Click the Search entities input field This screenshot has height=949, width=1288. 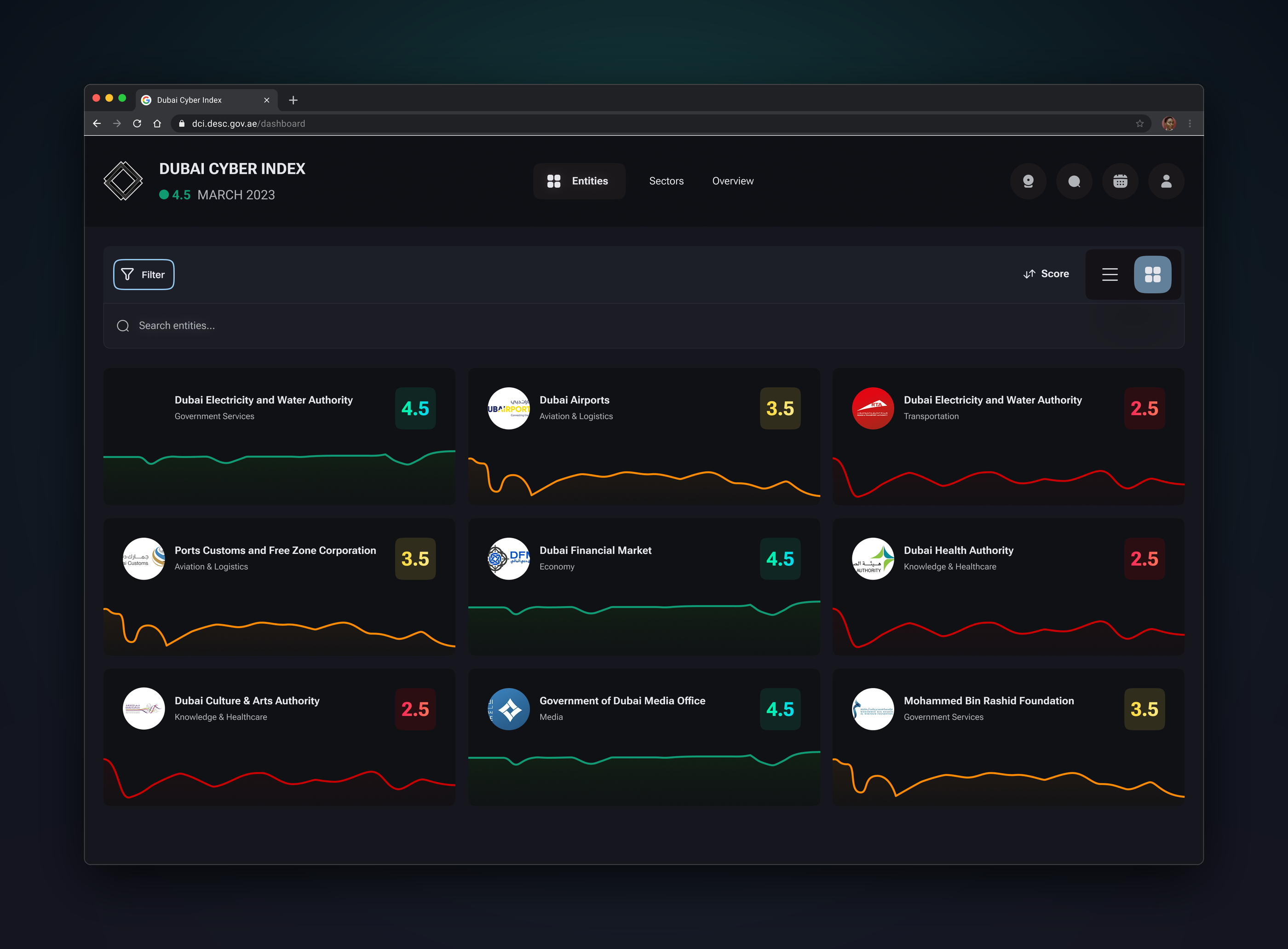[x=644, y=326]
